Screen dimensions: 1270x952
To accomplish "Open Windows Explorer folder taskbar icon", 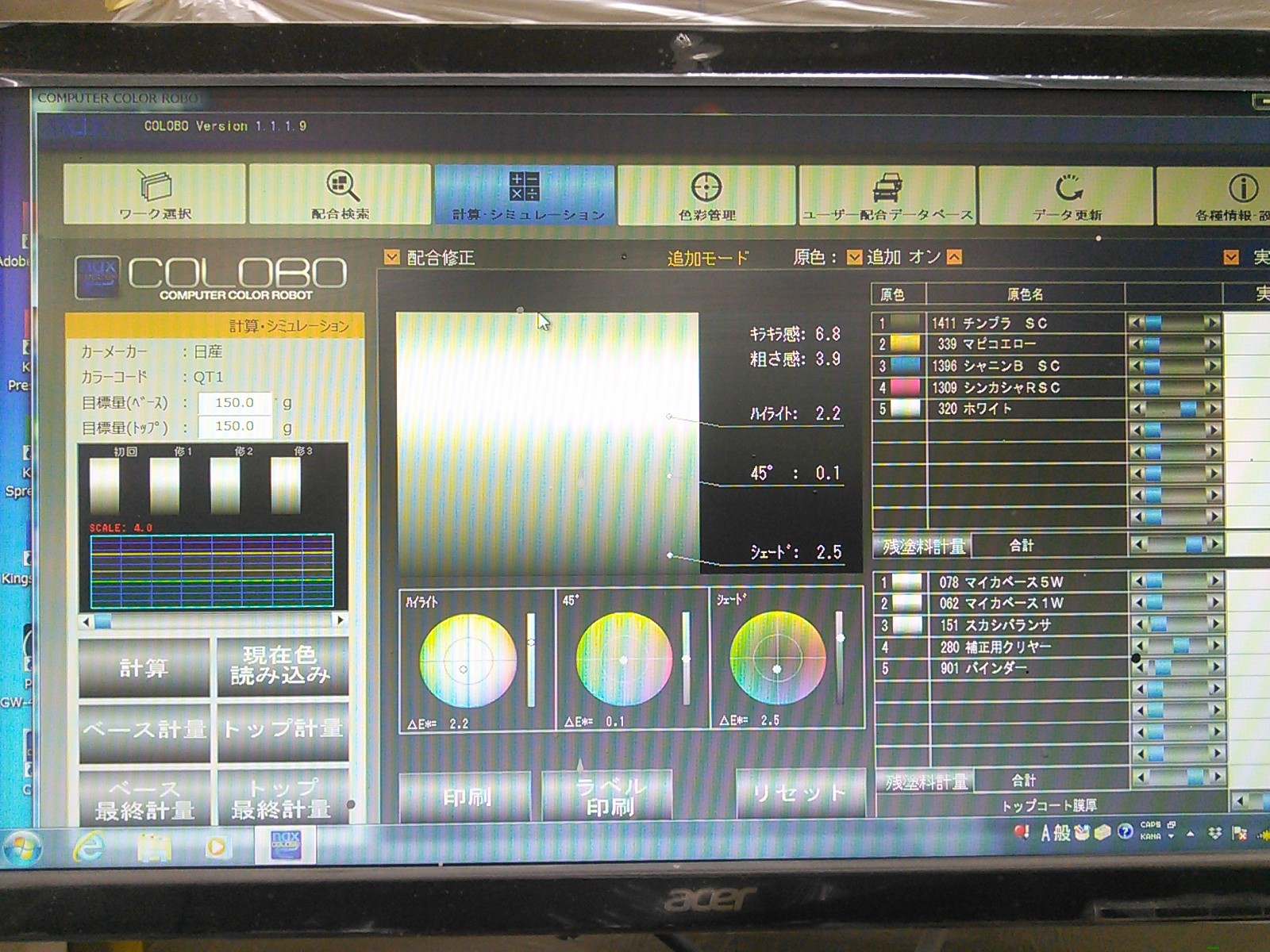I will coord(154,848).
